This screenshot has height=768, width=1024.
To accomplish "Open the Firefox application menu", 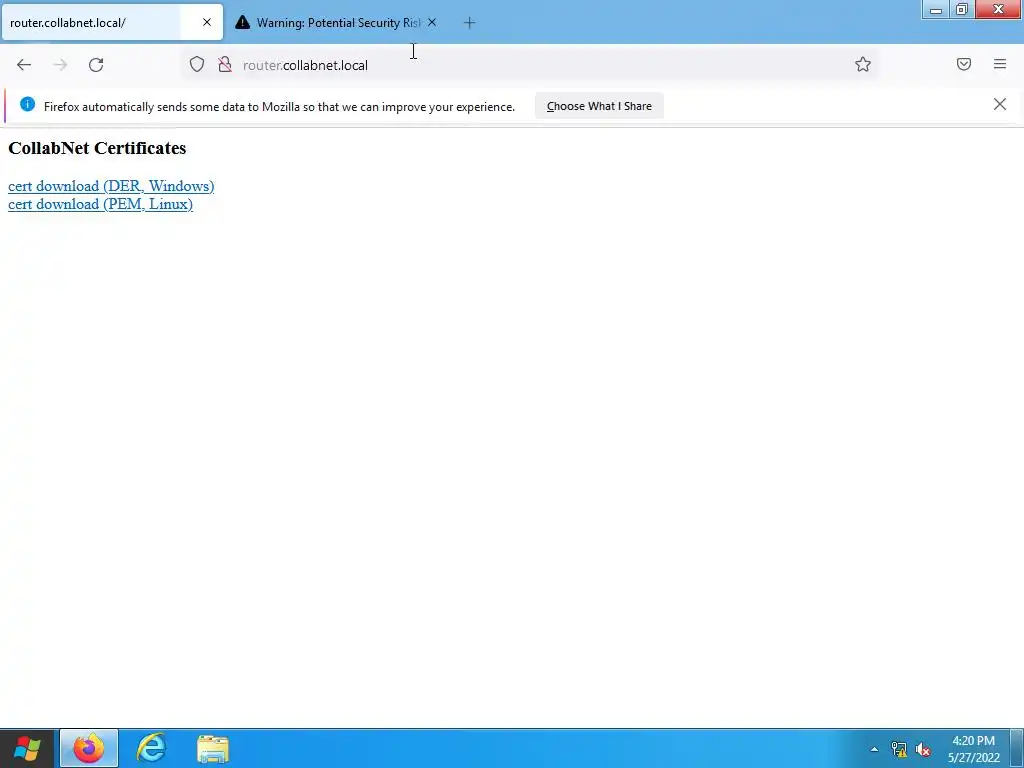I will 1000,64.
